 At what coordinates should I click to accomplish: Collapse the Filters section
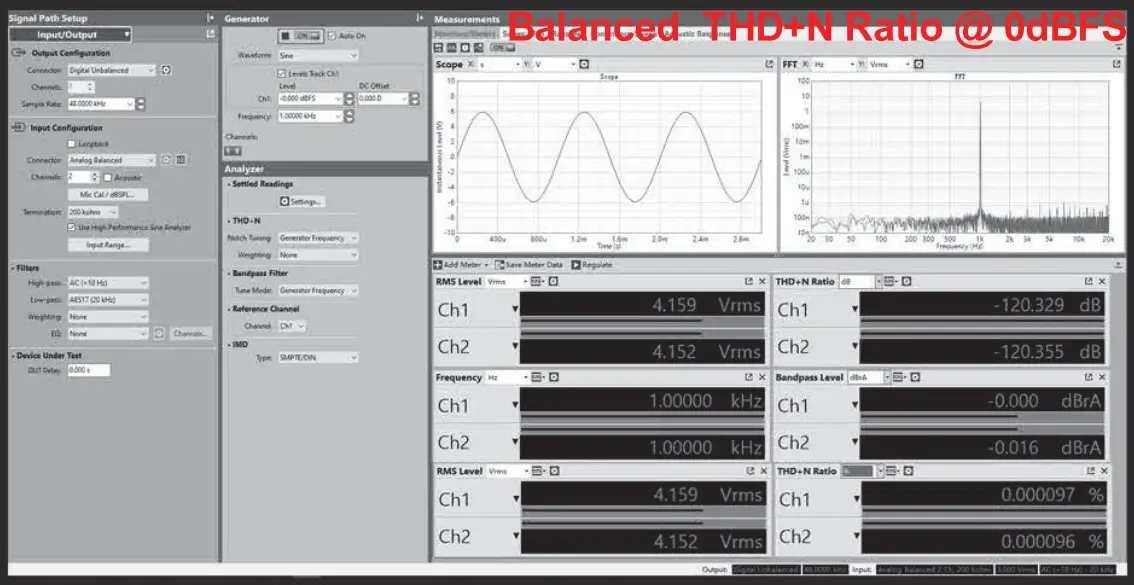[13, 268]
